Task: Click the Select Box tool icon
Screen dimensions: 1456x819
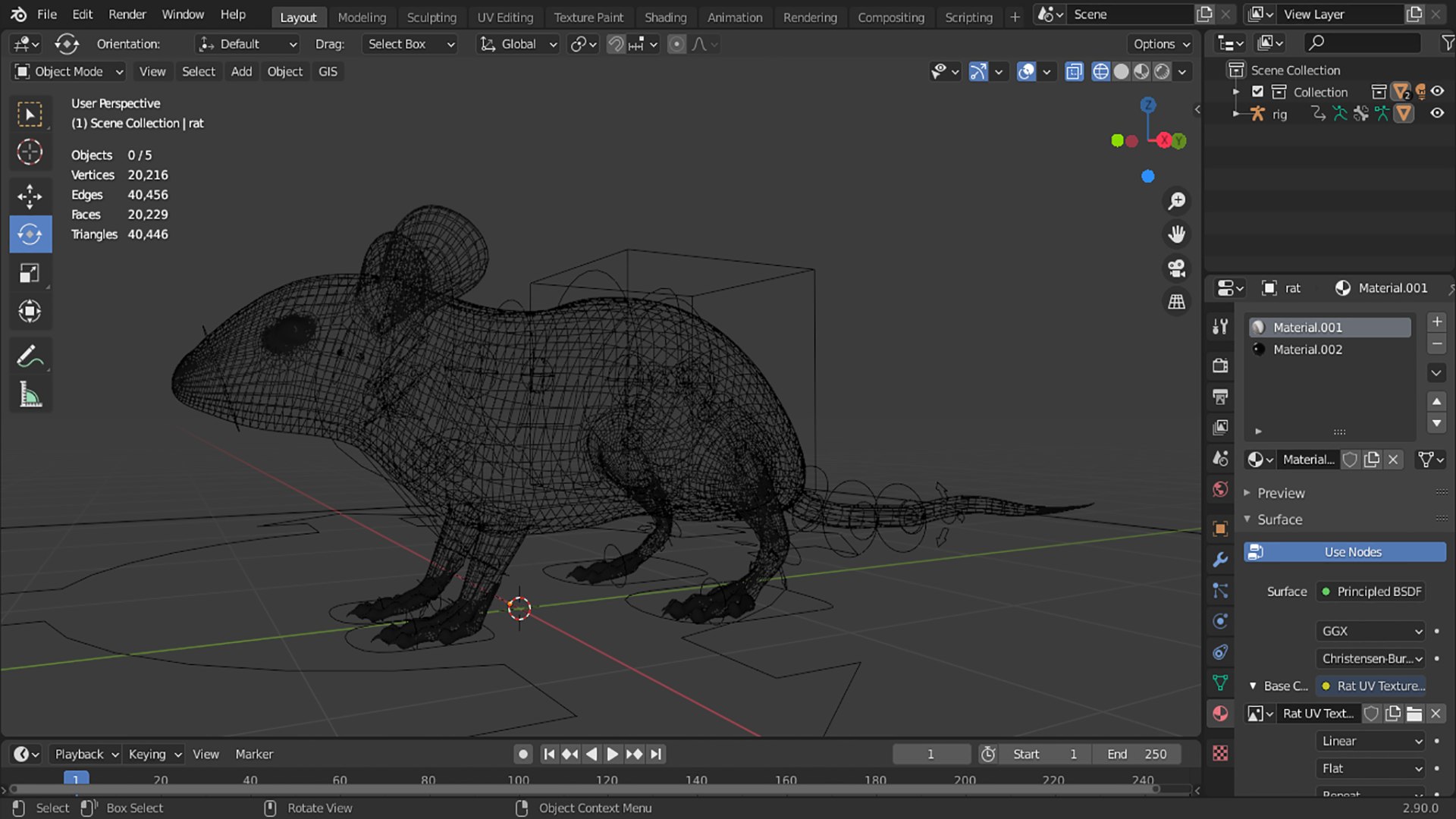Action: point(30,115)
